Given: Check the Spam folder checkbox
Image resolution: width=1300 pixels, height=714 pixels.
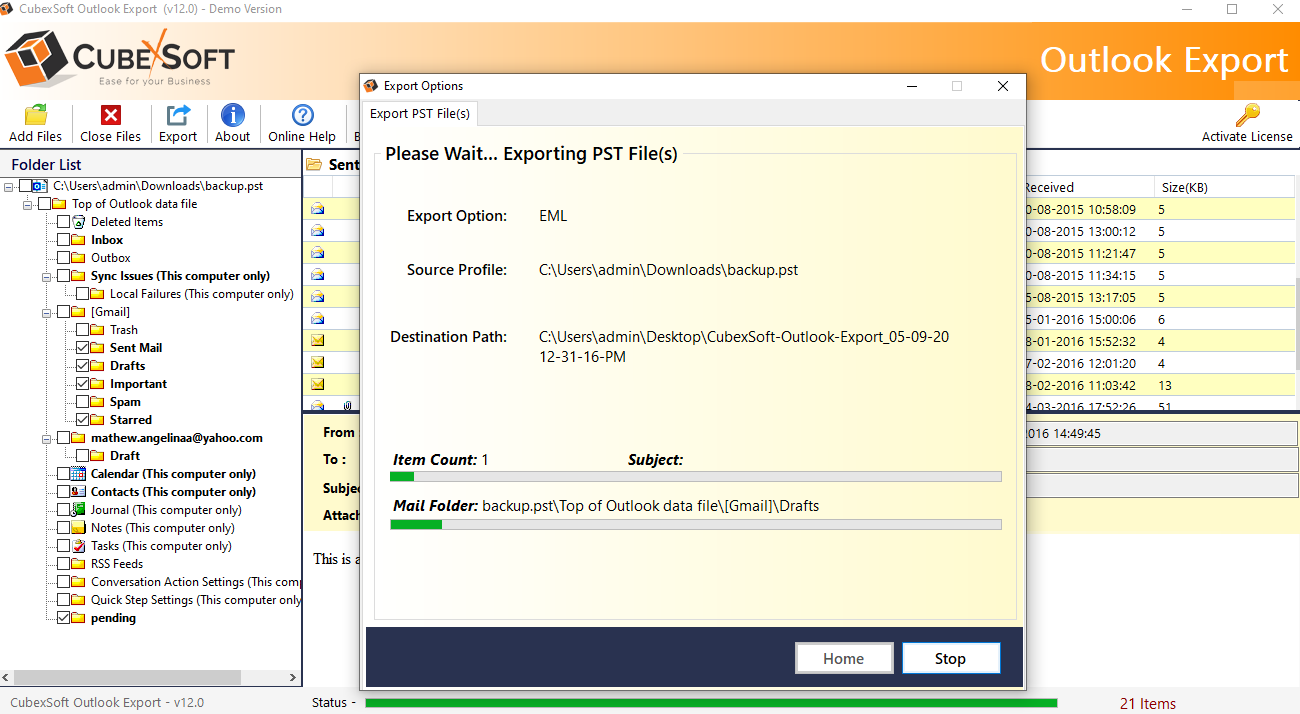Looking at the screenshot, I should [83, 402].
